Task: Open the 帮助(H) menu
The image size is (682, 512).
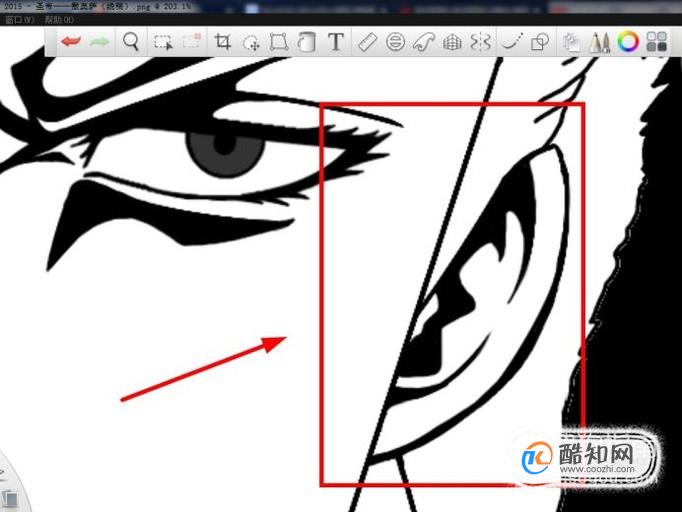Action: (x=59, y=20)
